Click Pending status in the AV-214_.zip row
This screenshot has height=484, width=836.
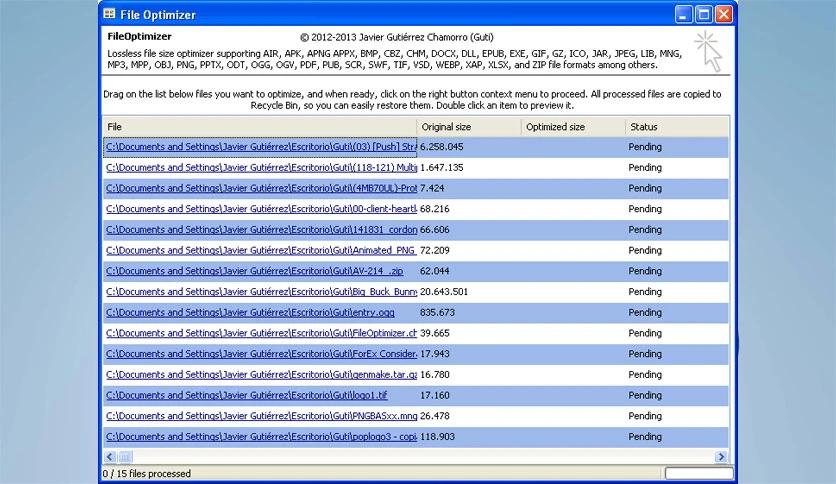pos(645,271)
